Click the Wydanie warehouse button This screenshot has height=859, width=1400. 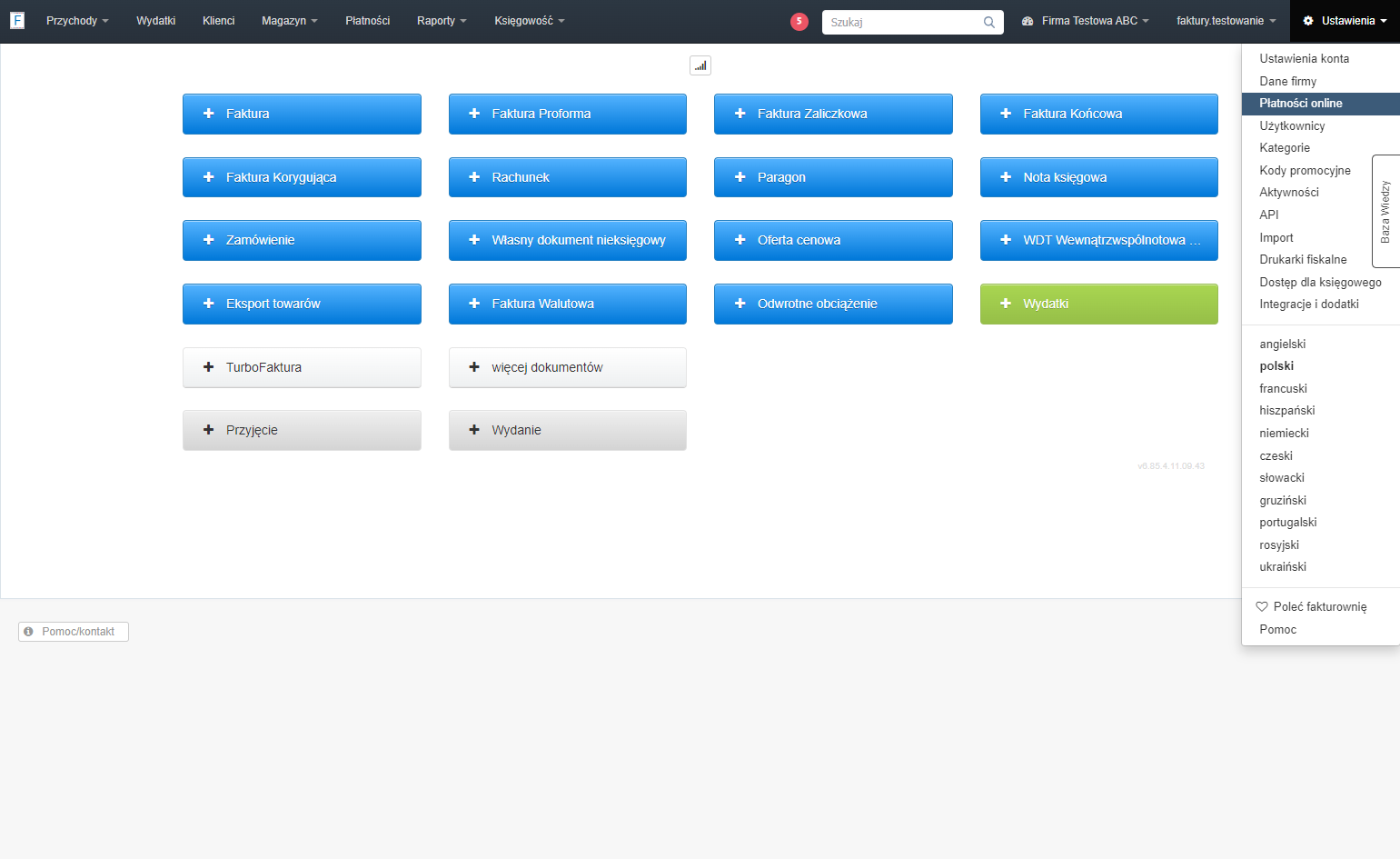pos(568,430)
